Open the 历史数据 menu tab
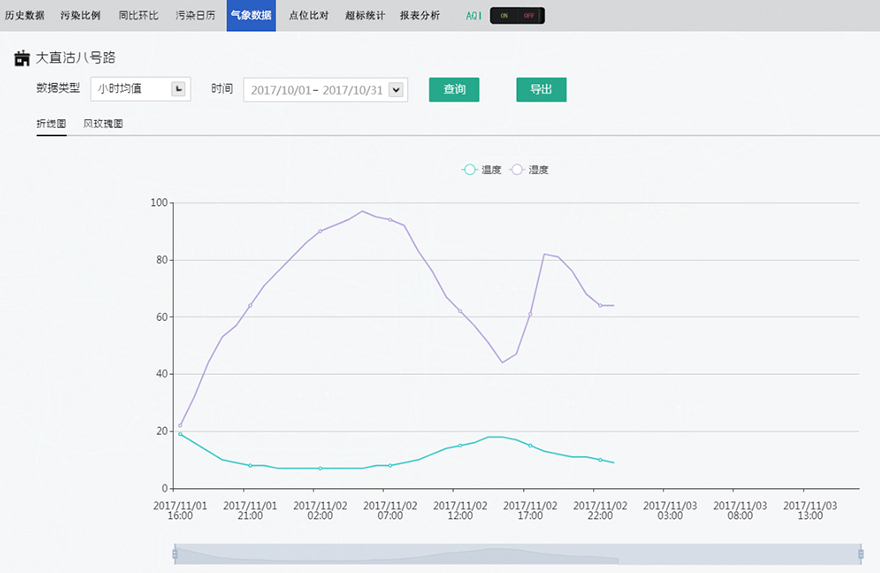The width and height of the screenshot is (880, 573). pos(24,16)
